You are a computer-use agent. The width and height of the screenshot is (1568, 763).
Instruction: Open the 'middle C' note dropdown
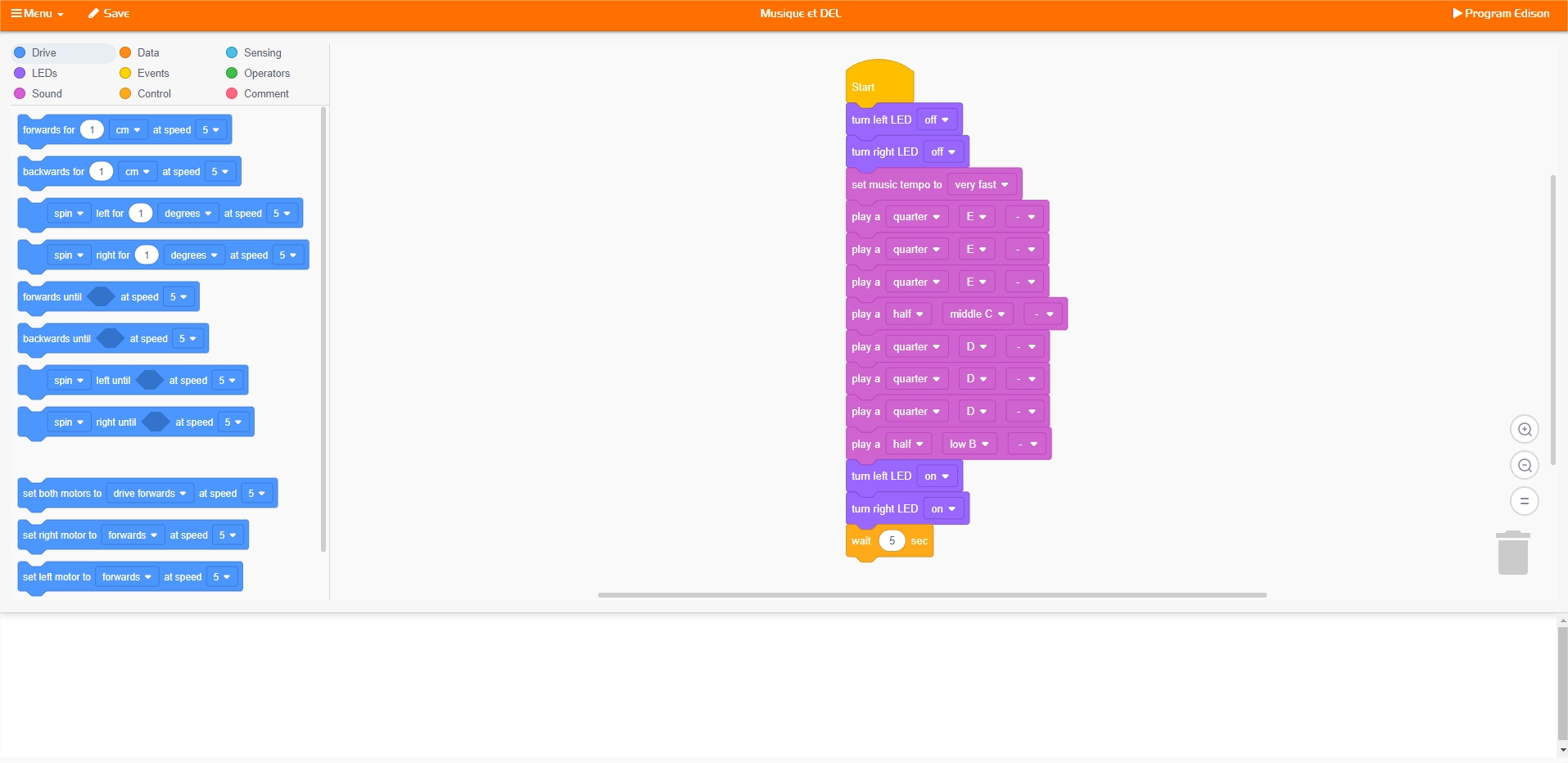pos(977,314)
